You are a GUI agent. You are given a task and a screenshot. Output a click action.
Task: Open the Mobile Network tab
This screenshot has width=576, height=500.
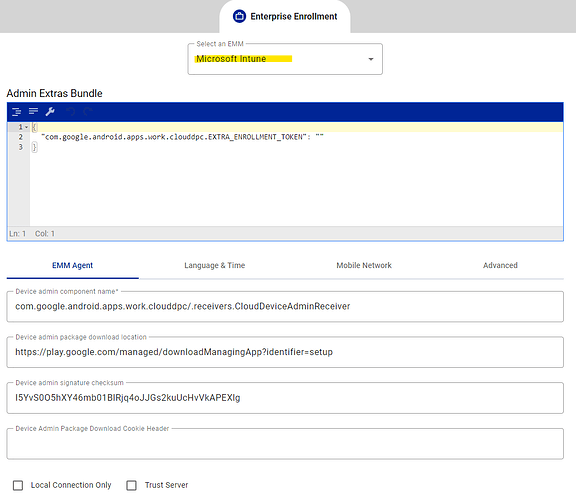pyautogui.click(x=364, y=265)
